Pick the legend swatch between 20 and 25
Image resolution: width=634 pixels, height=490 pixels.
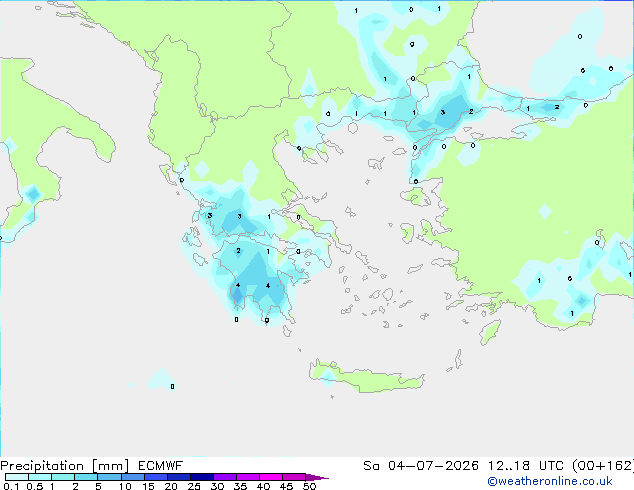point(178,477)
